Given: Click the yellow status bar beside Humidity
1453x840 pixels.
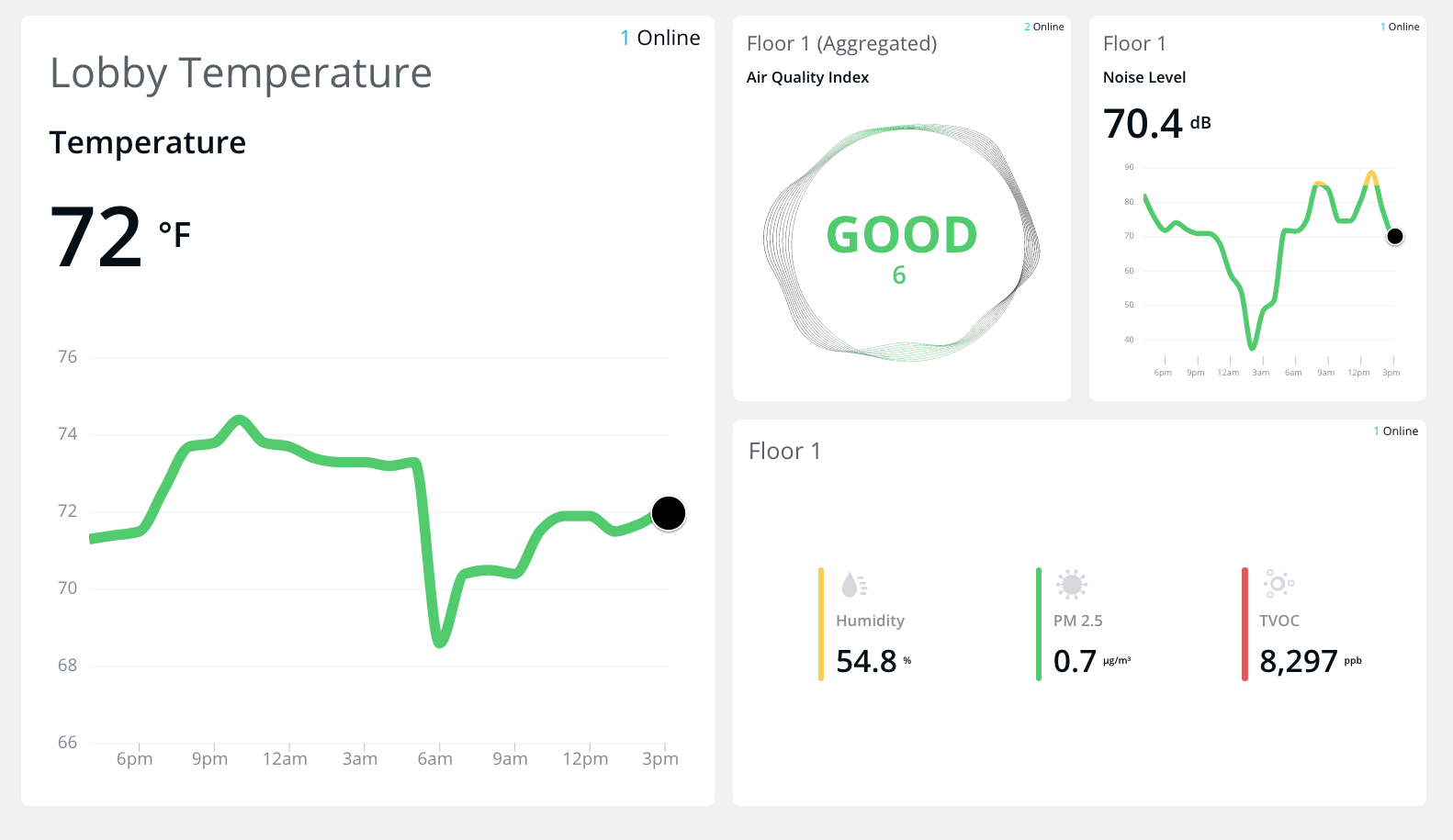Looking at the screenshot, I should [x=821, y=624].
